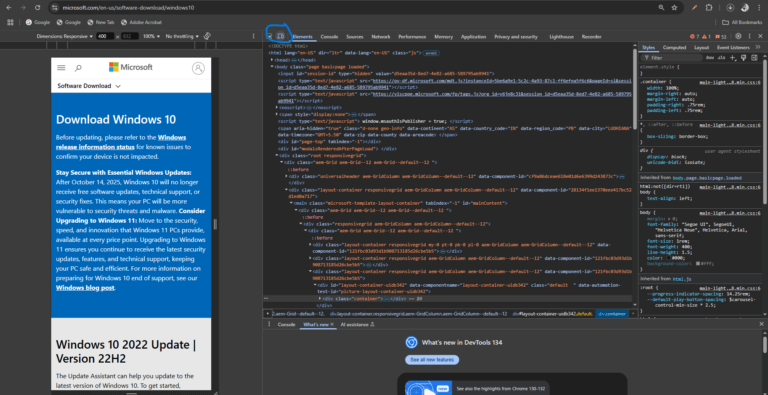Open the Computed tab
The image size is (768, 395).
(674, 48)
